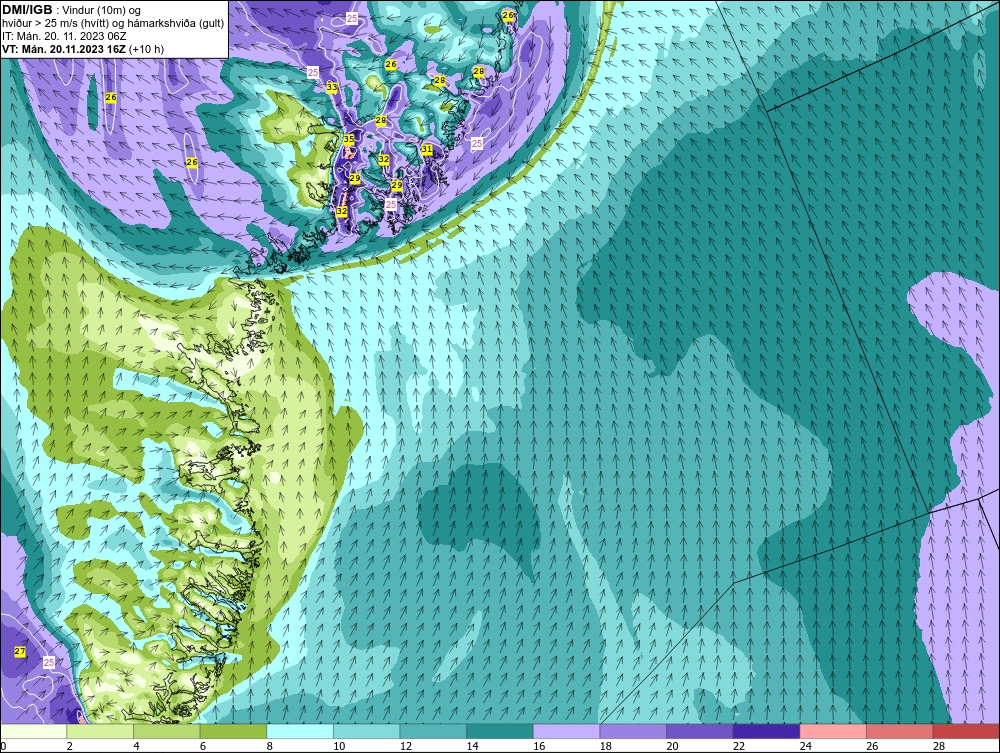The image size is (1000, 753).
Task: Click the 26–28 m/s salmon legend swatch
Action: (900, 731)
